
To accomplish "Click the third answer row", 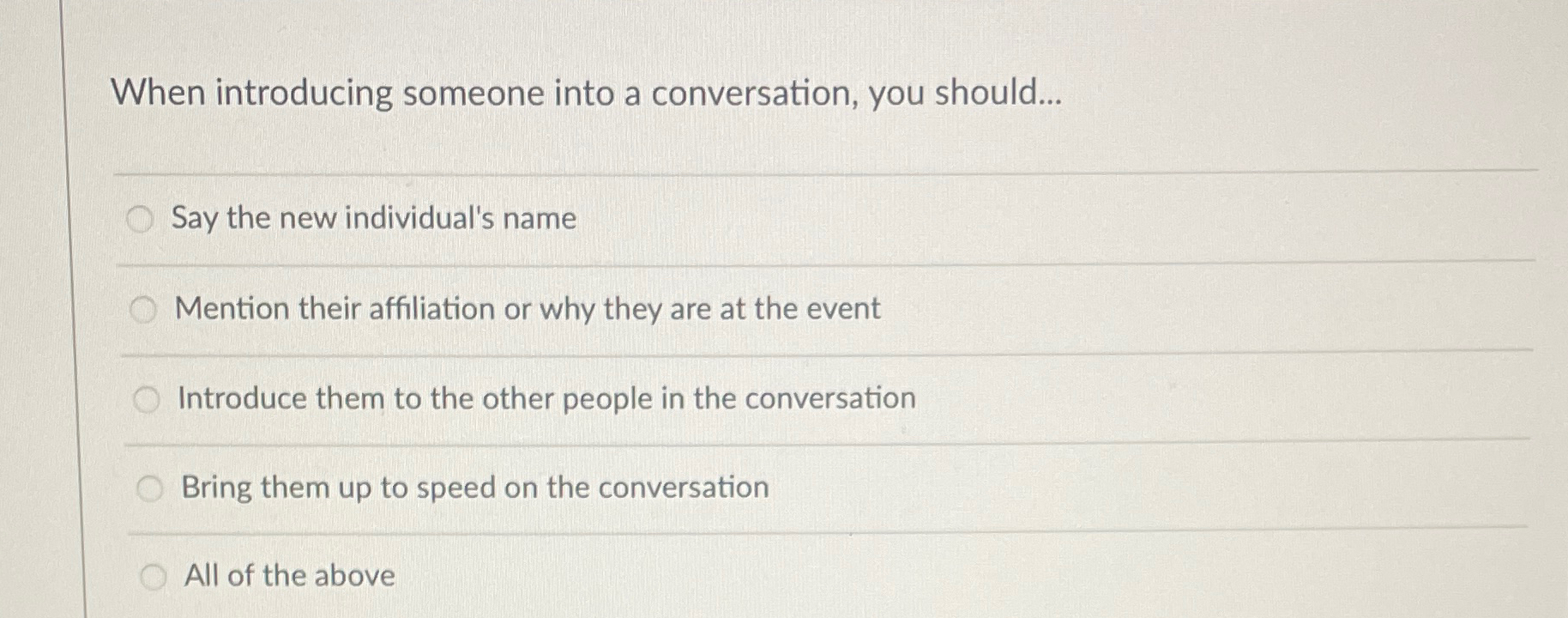I will tap(600, 398).
